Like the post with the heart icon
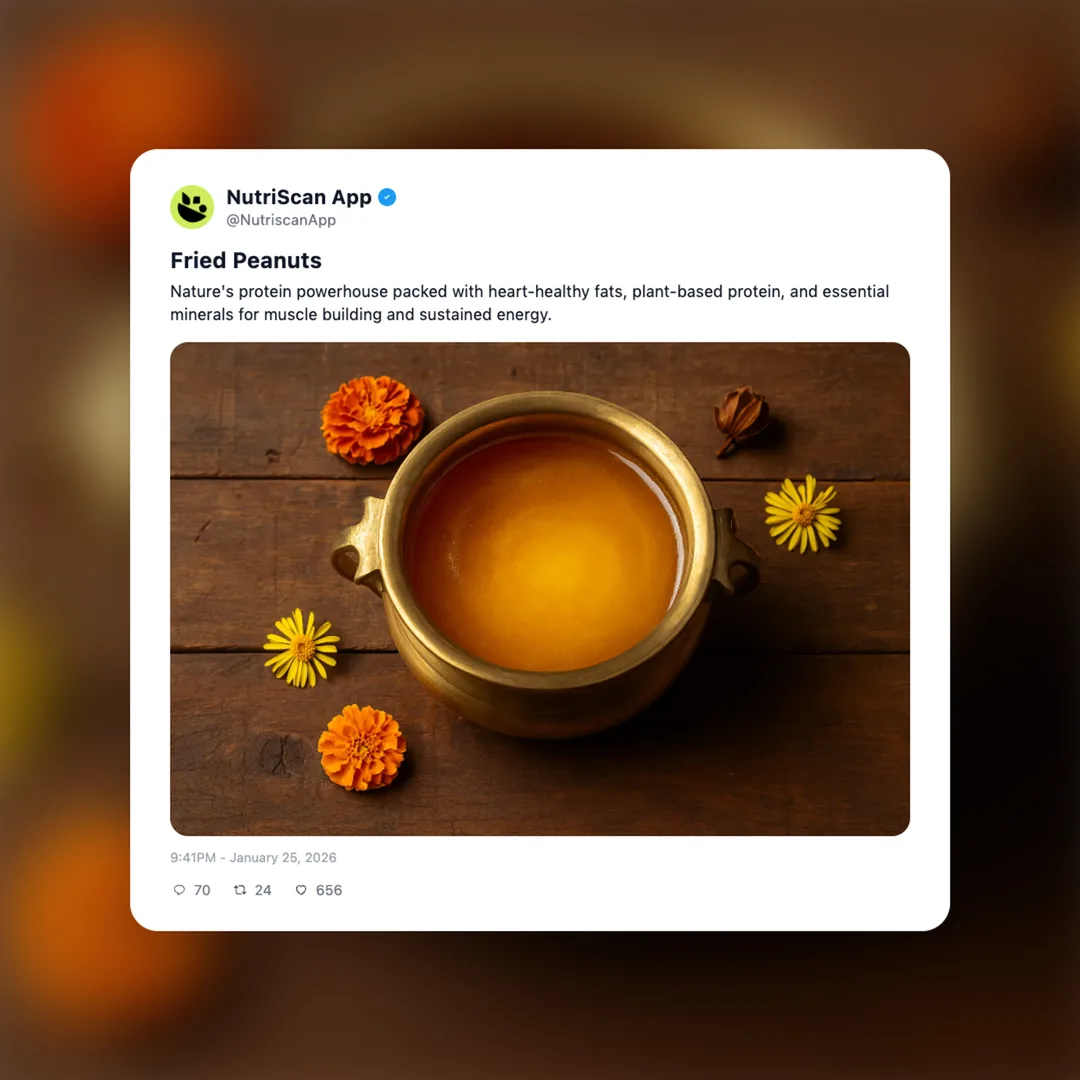 coord(301,890)
